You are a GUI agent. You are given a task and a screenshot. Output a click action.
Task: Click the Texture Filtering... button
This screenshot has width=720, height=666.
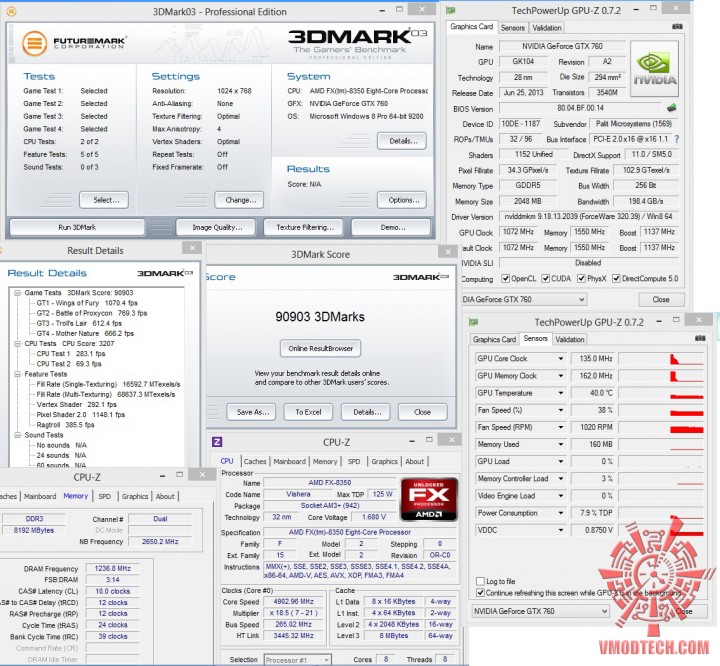pos(305,227)
